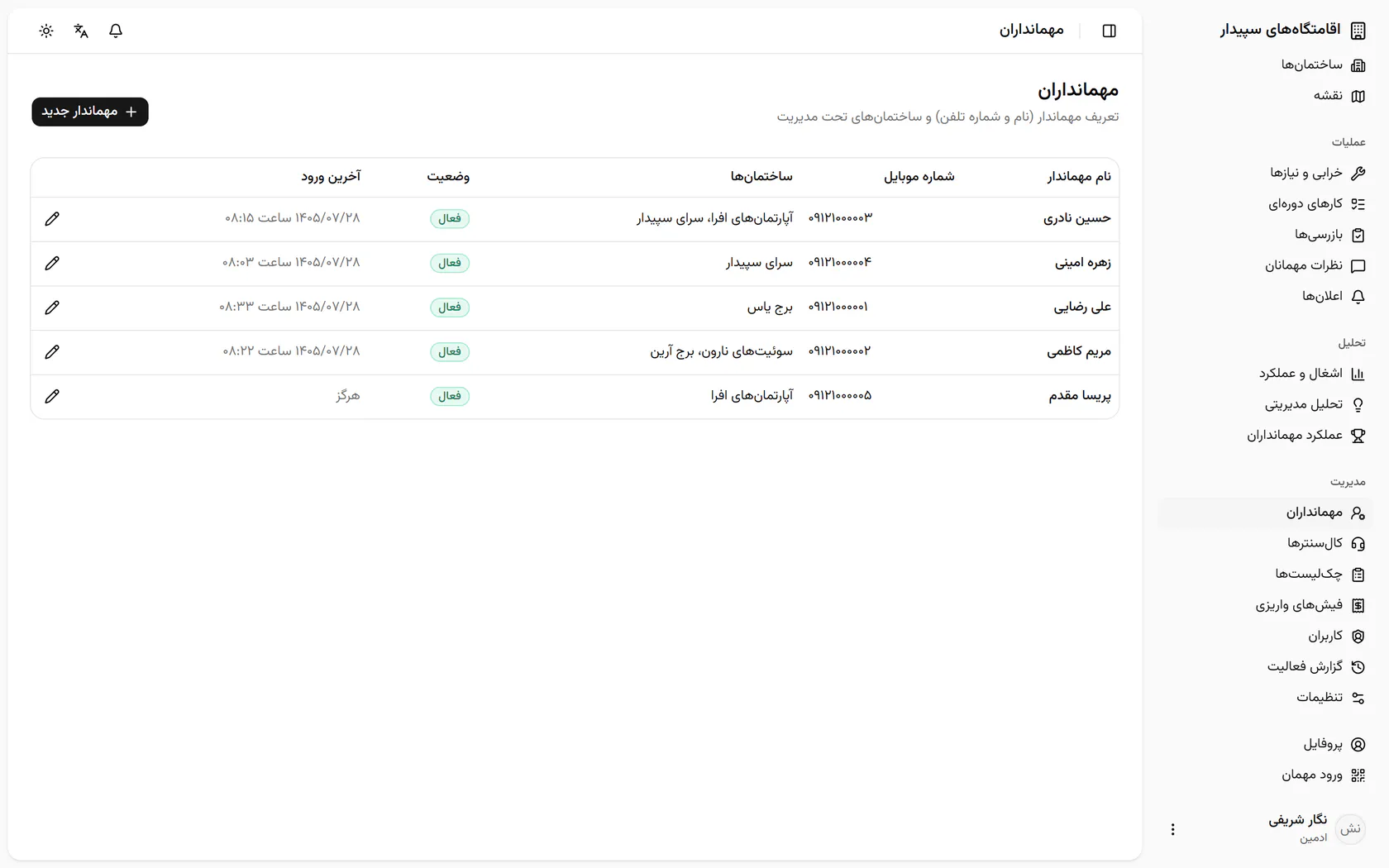Open پروفایل in sidebar
Screen dimensions: 1389x868
(x=1265, y=744)
